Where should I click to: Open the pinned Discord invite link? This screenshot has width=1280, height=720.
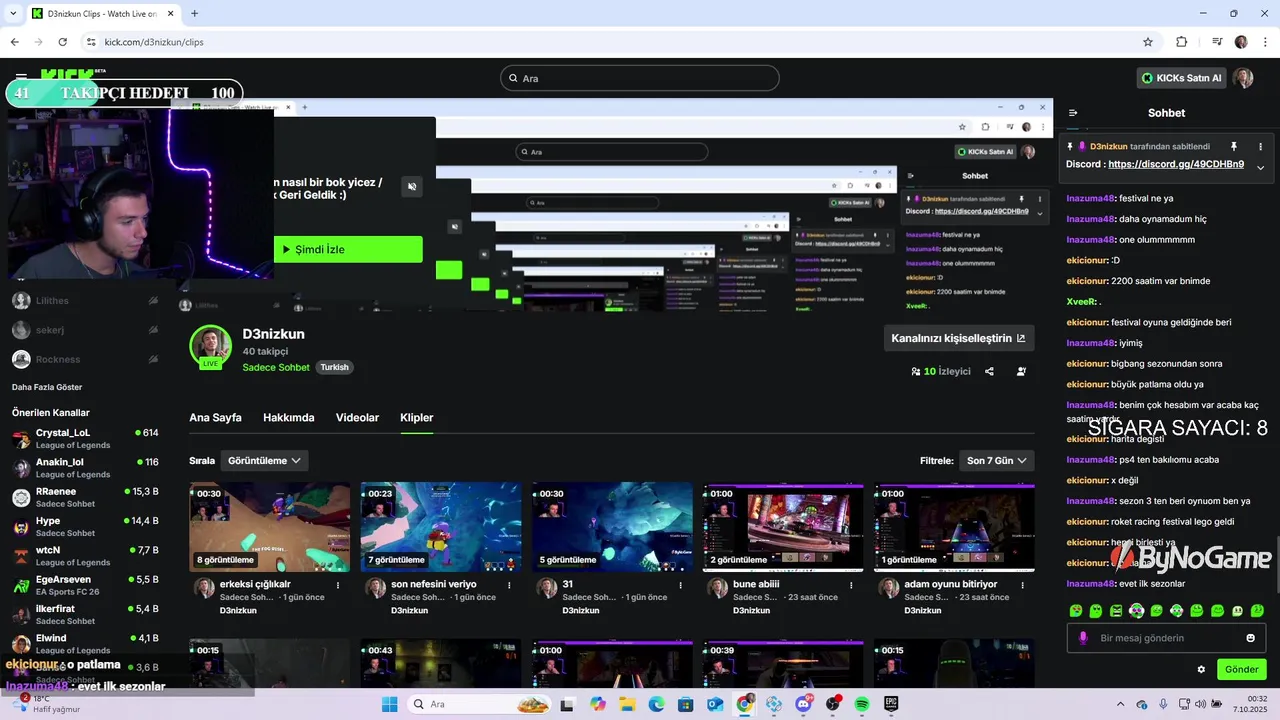tap(1176, 164)
